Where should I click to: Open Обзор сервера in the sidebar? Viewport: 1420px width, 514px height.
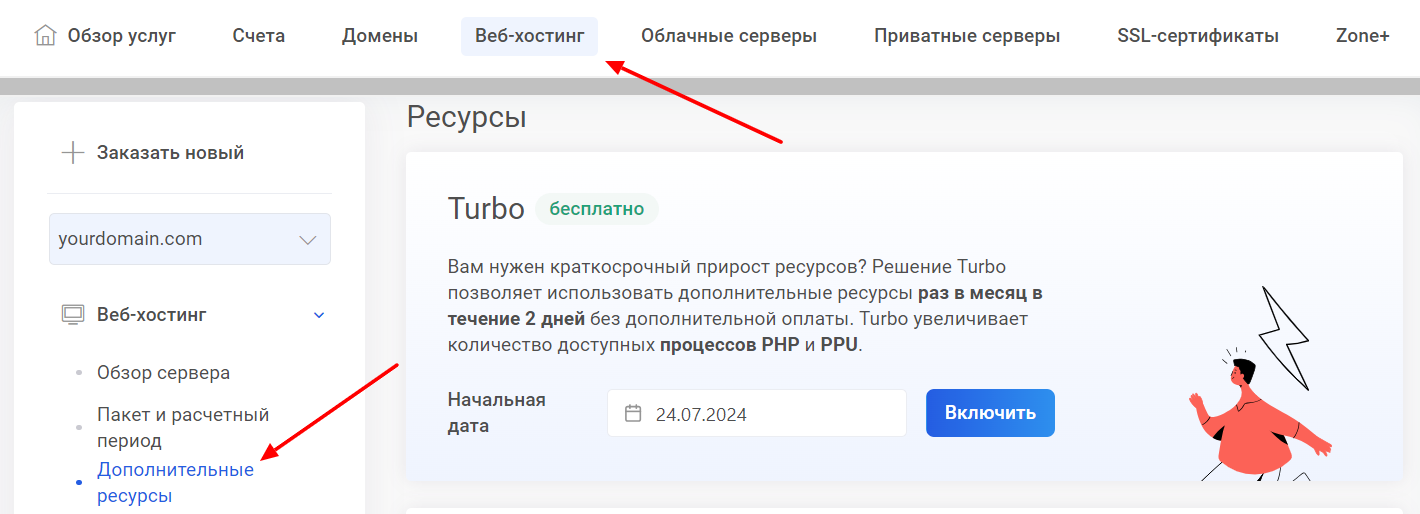click(x=163, y=373)
